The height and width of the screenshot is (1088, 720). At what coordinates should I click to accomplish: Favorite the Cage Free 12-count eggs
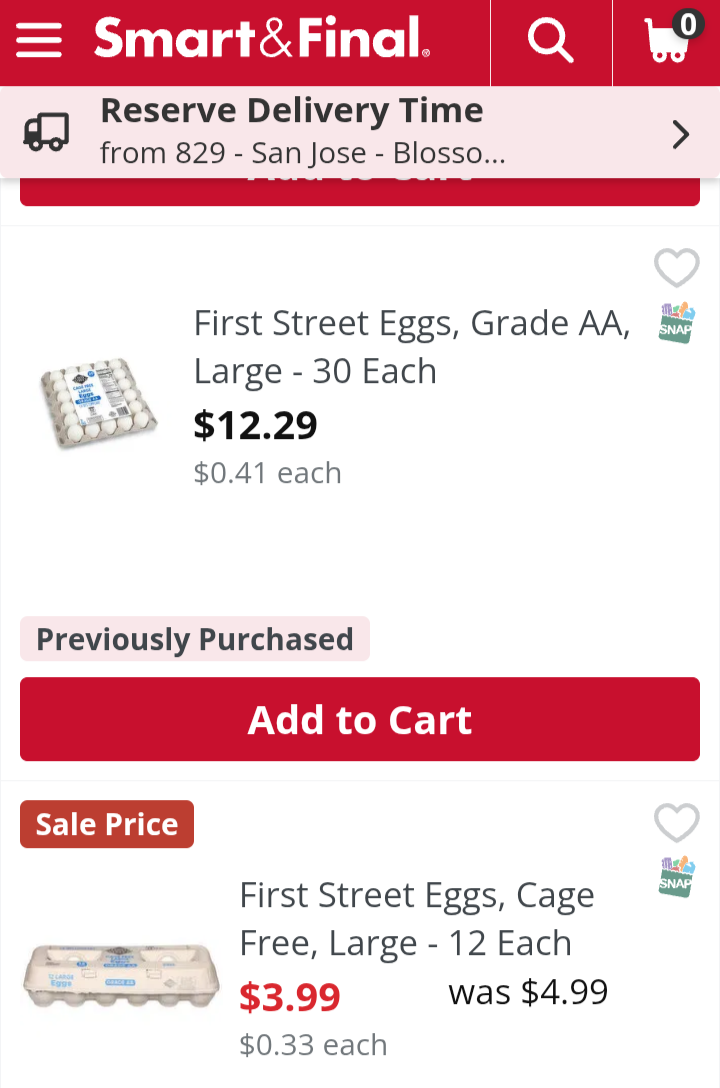[x=677, y=822]
